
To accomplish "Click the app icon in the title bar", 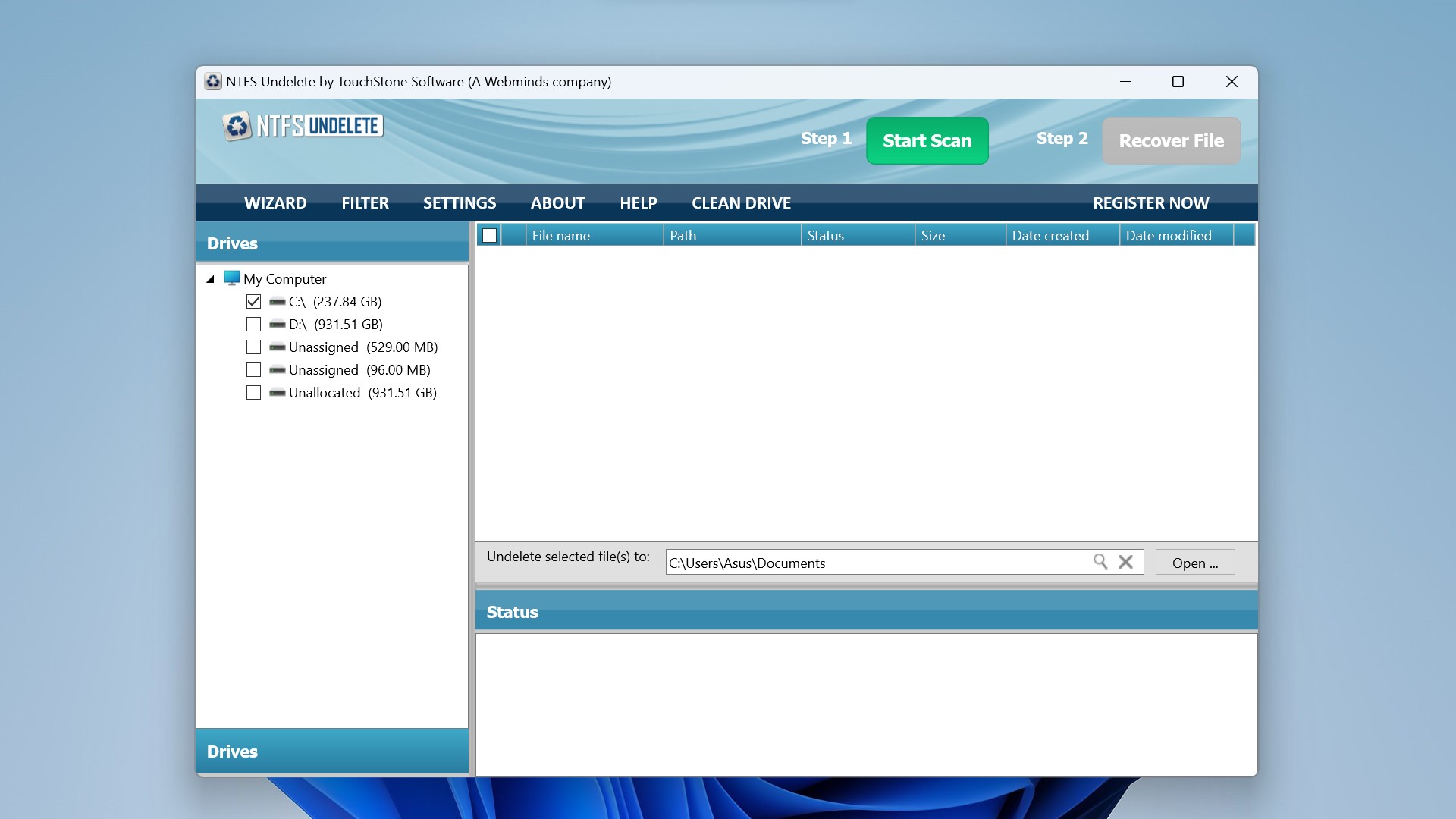I will 213,81.
